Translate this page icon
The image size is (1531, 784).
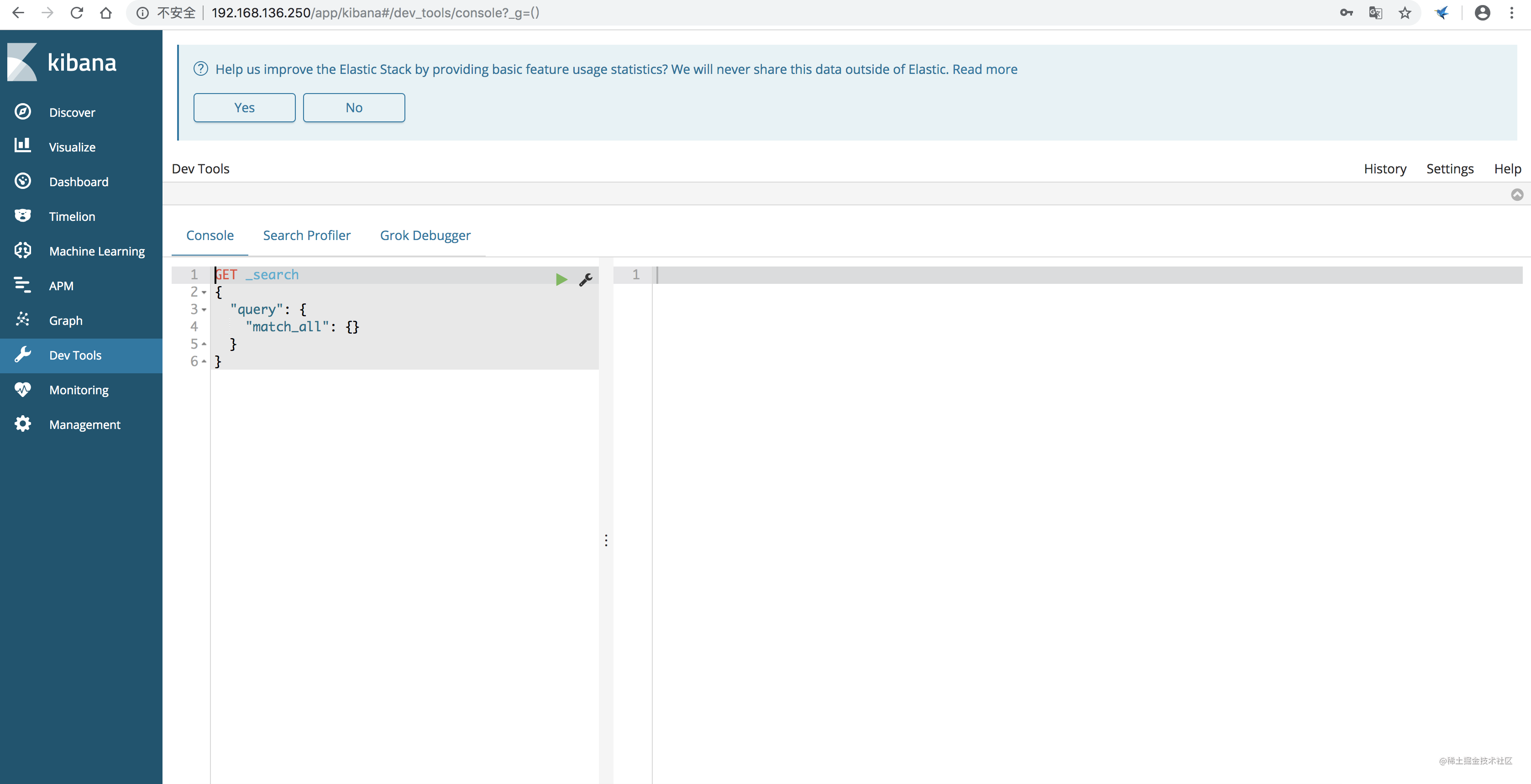pyautogui.click(x=1375, y=12)
